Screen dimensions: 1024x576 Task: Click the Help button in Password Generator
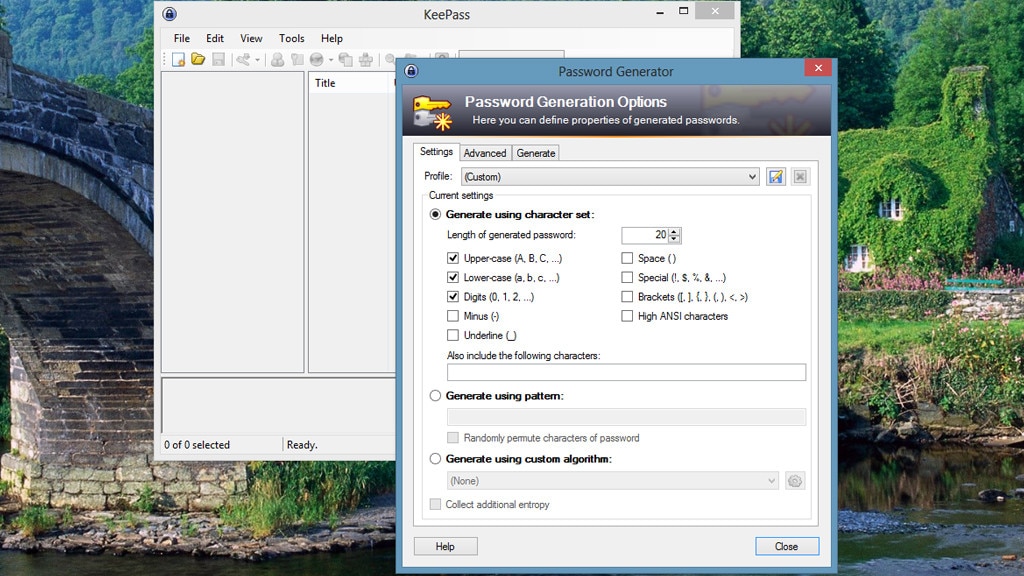coord(445,547)
